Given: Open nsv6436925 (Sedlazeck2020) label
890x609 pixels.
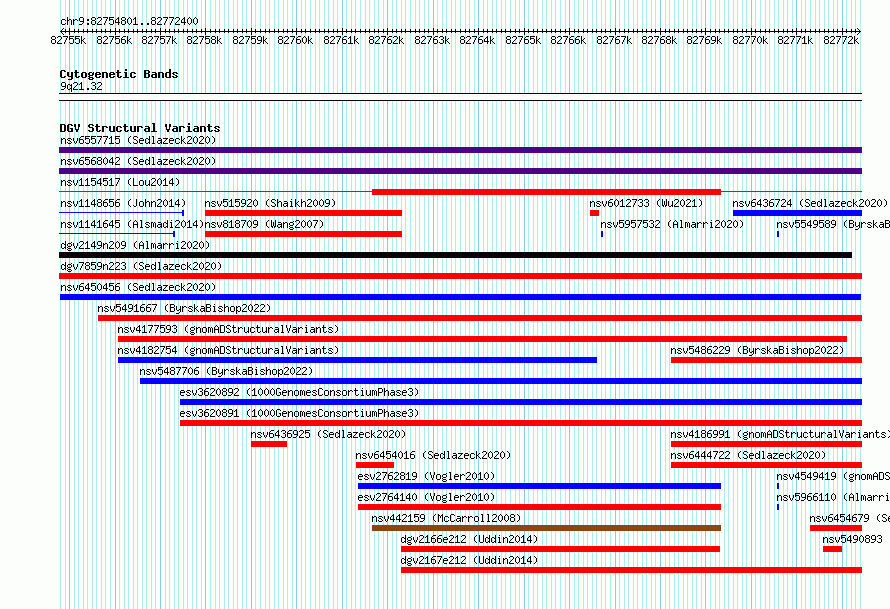Looking at the screenshot, I should (328, 434).
